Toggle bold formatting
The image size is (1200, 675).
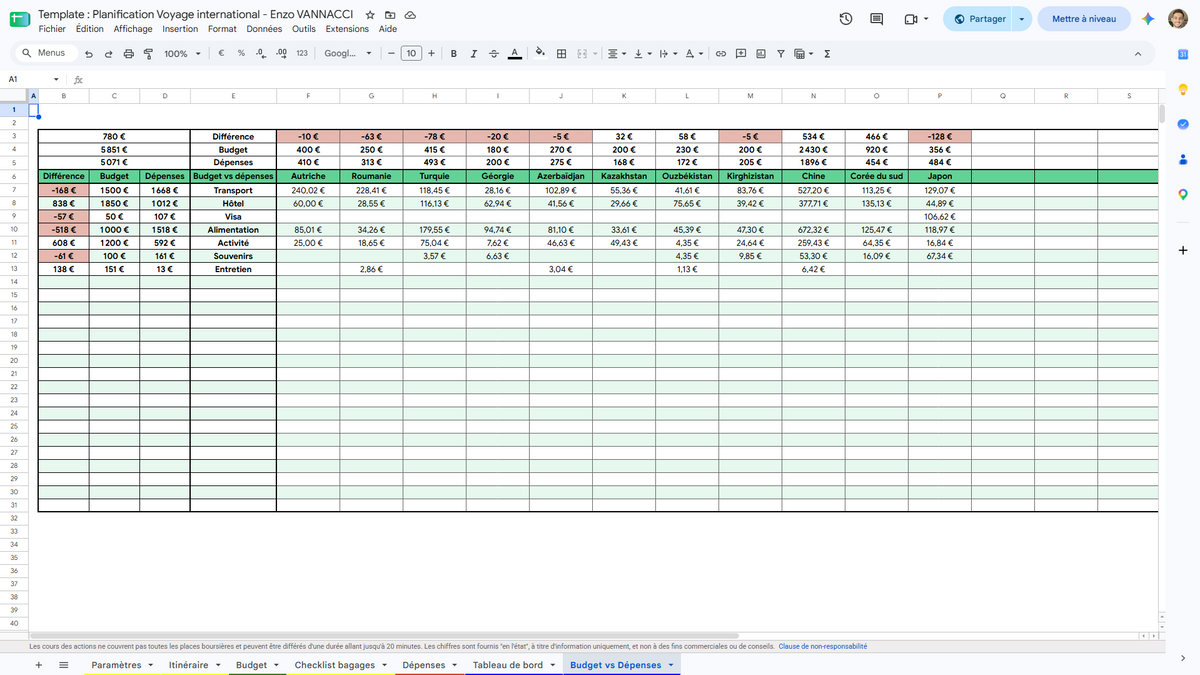(x=454, y=54)
